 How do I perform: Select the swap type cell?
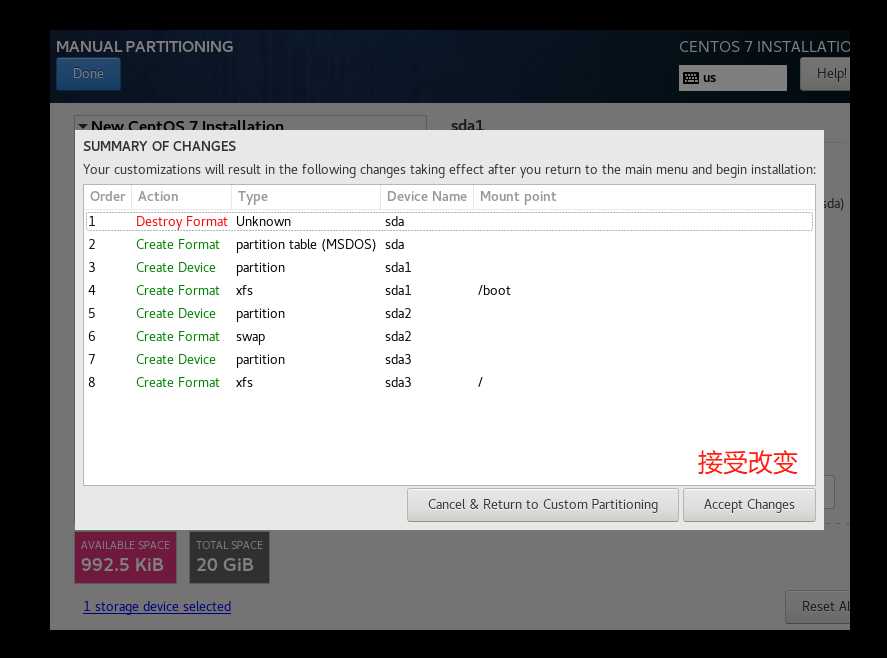250,337
